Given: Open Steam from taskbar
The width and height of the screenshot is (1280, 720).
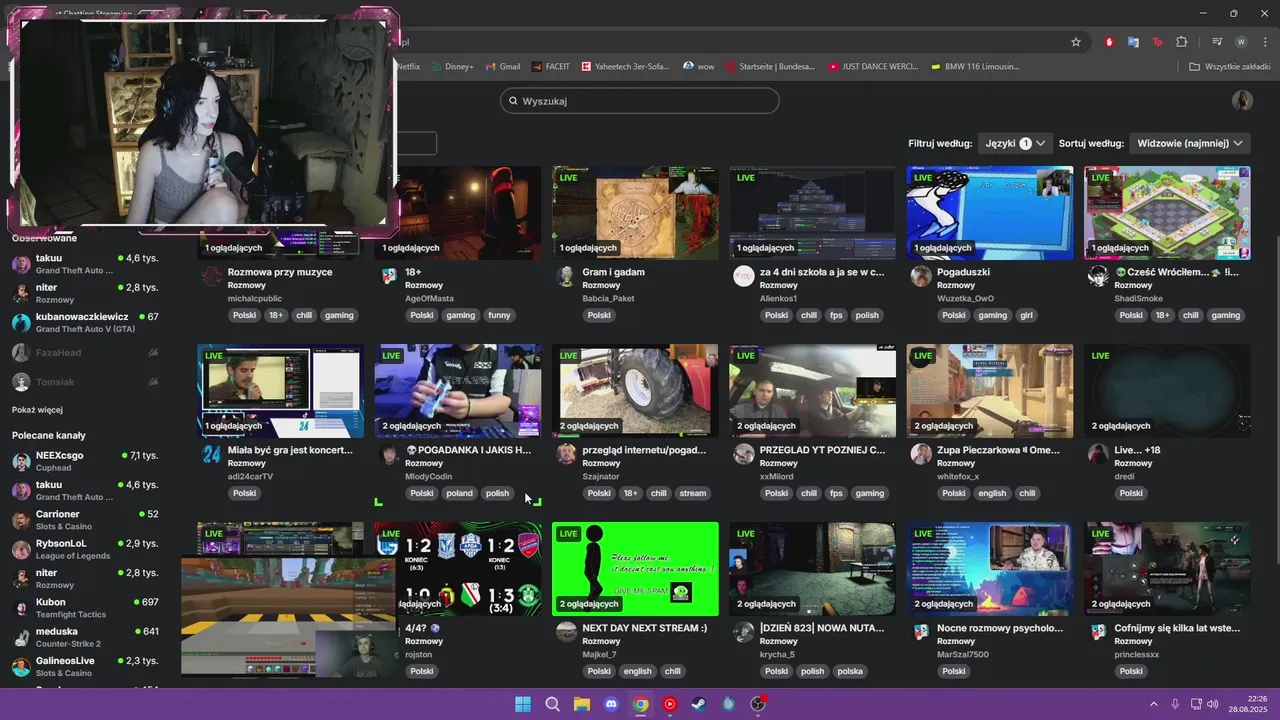Looking at the screenshot, I should (x=699, y=704).
